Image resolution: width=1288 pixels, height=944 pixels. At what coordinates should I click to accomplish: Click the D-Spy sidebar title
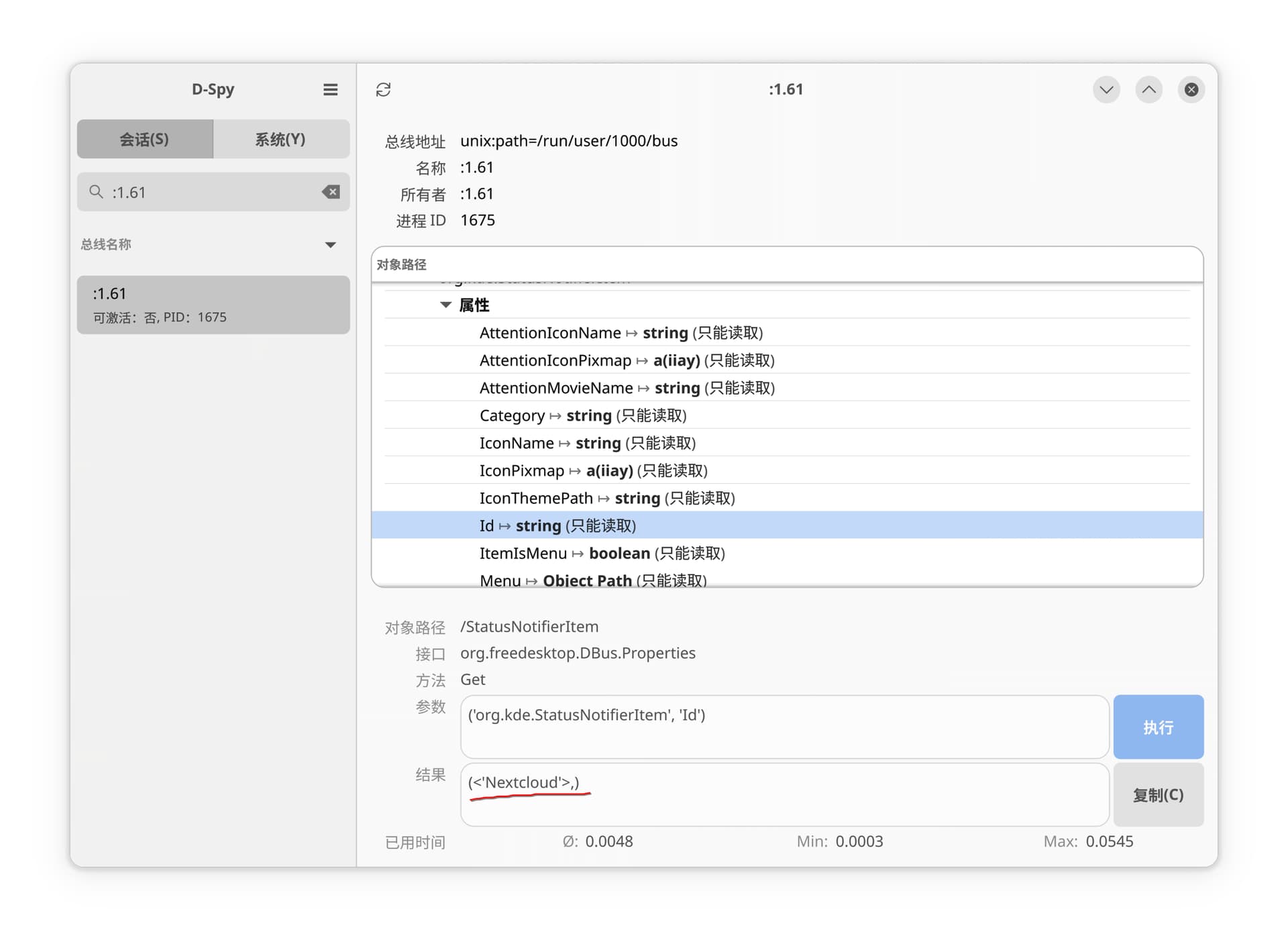pos(213,89)
